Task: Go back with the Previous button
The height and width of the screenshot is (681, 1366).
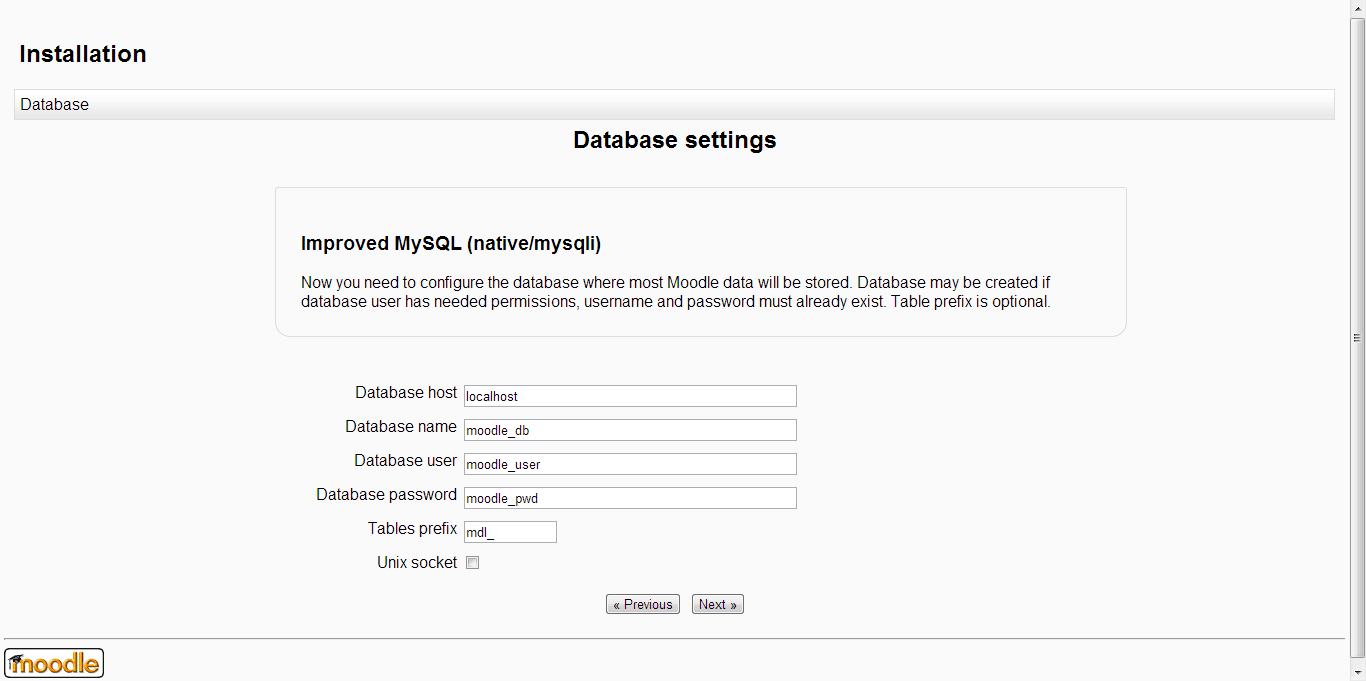Action: [x=642, y=604]
